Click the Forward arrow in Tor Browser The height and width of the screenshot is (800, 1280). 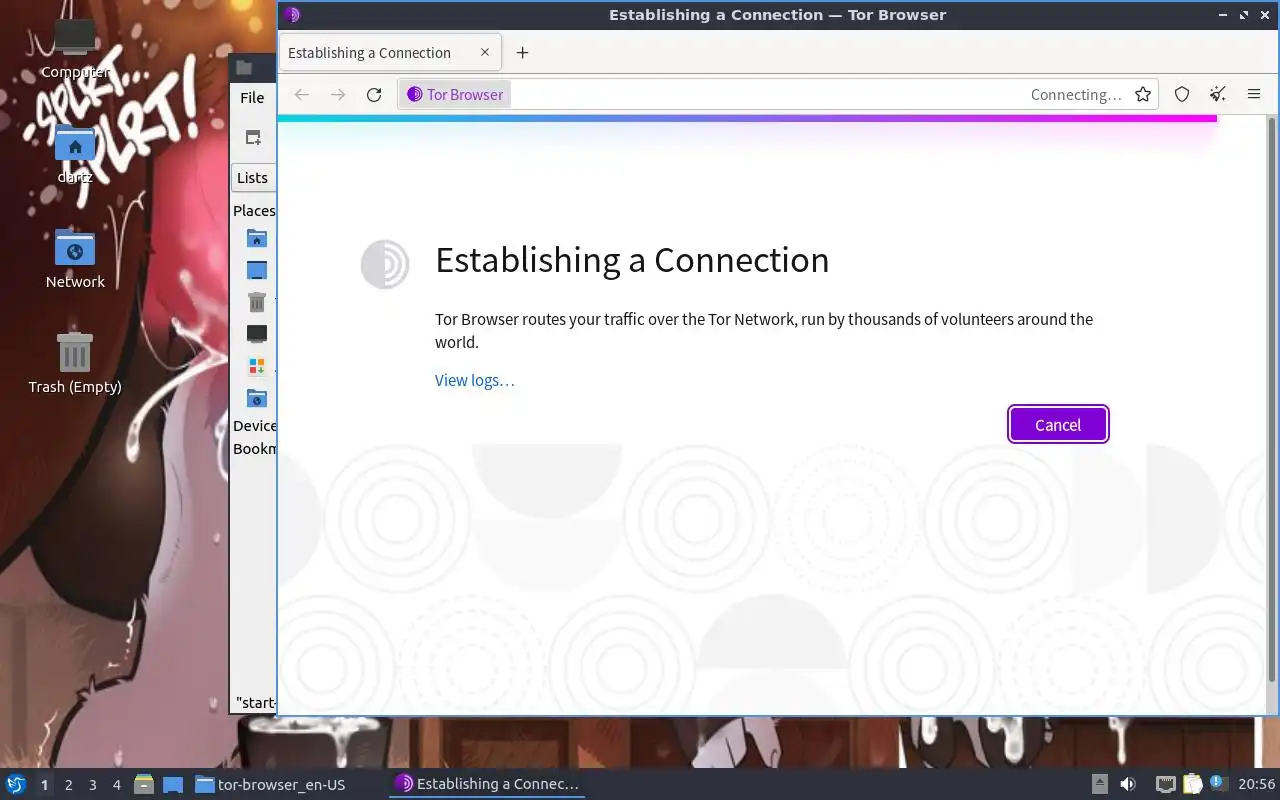point(338,94)
